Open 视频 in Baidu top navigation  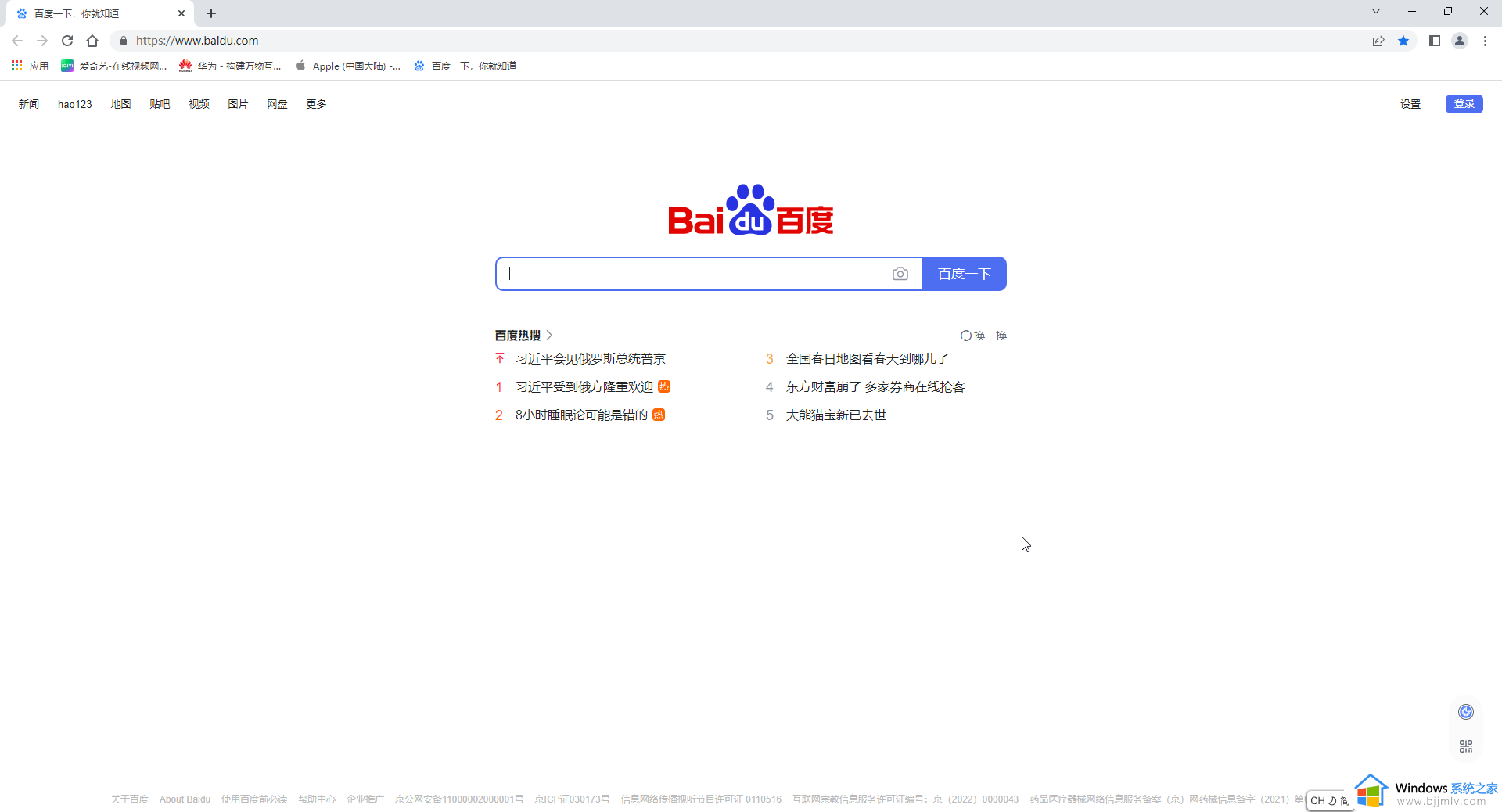(199, 104)
